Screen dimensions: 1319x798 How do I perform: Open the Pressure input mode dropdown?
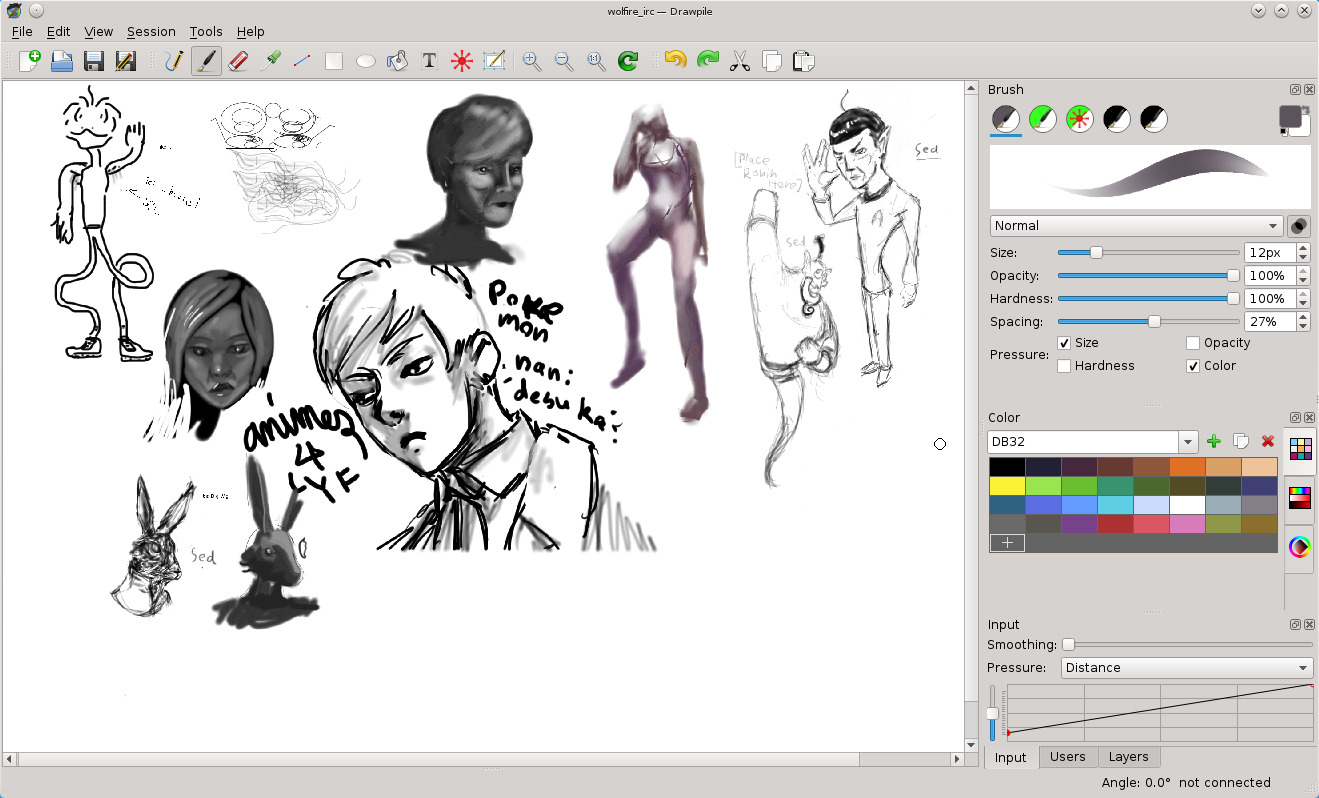1185,667
